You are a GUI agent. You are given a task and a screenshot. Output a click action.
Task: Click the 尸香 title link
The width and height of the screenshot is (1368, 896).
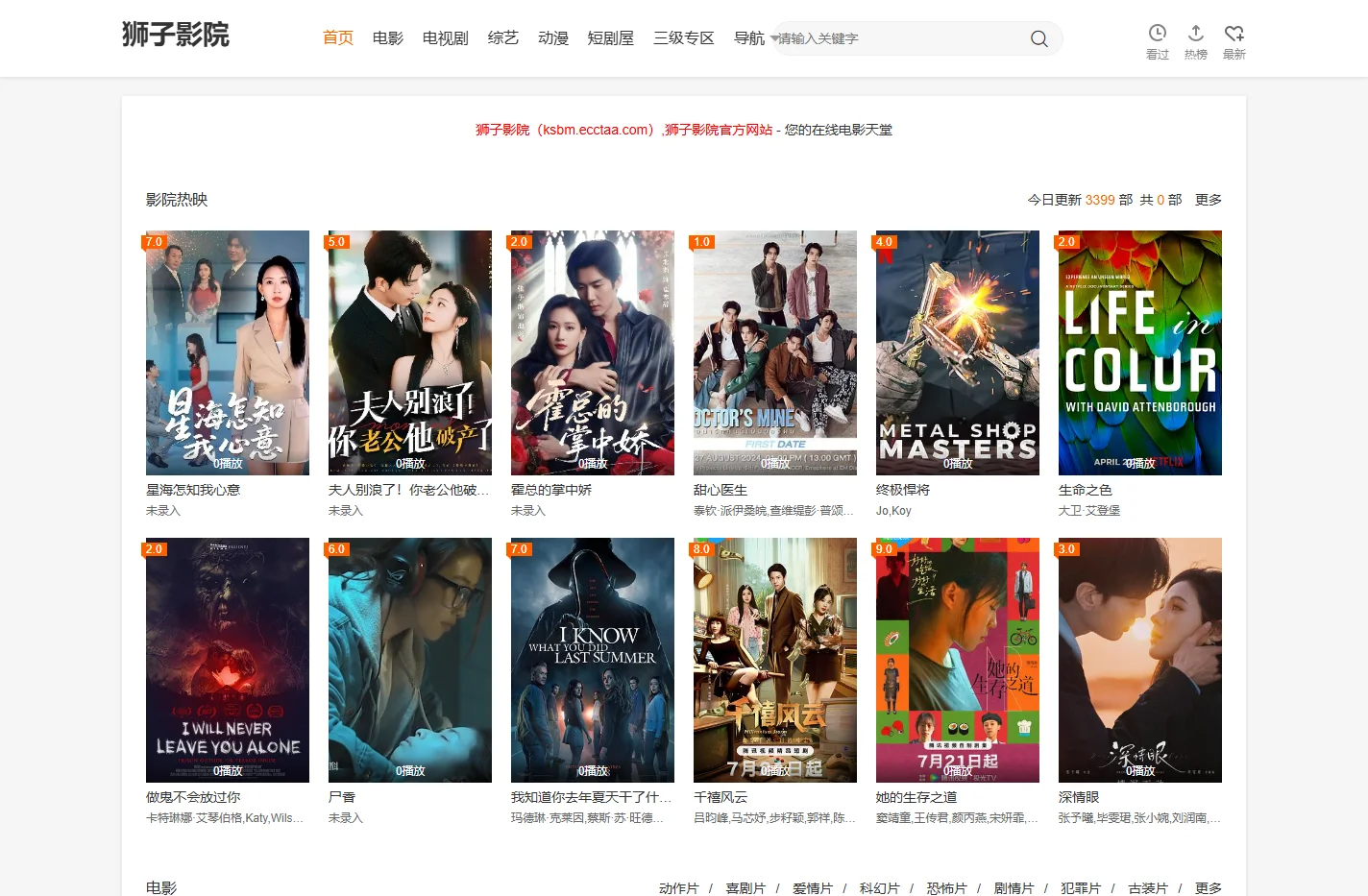[x=342, y=797]
